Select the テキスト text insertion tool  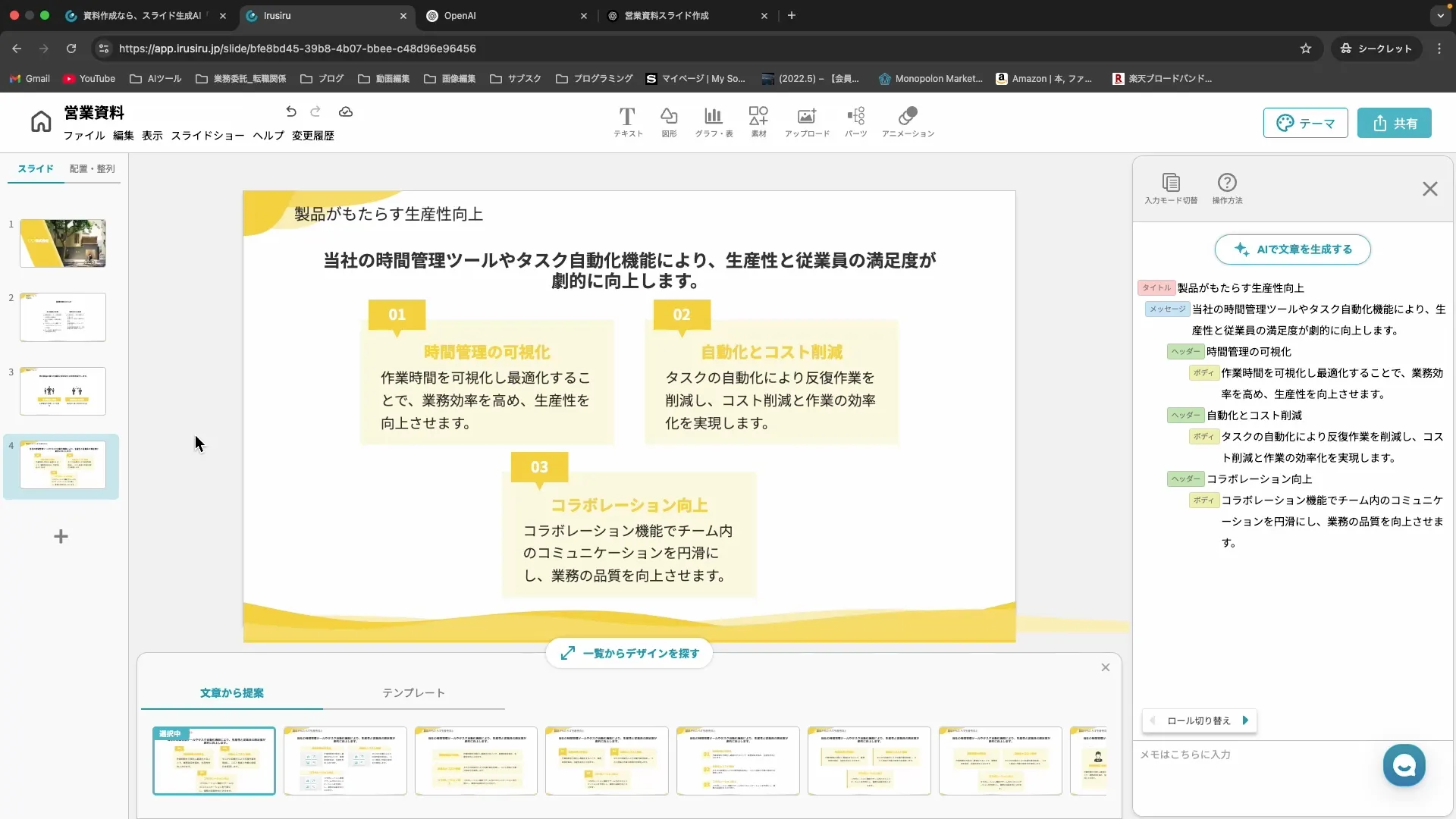[626, 121]
